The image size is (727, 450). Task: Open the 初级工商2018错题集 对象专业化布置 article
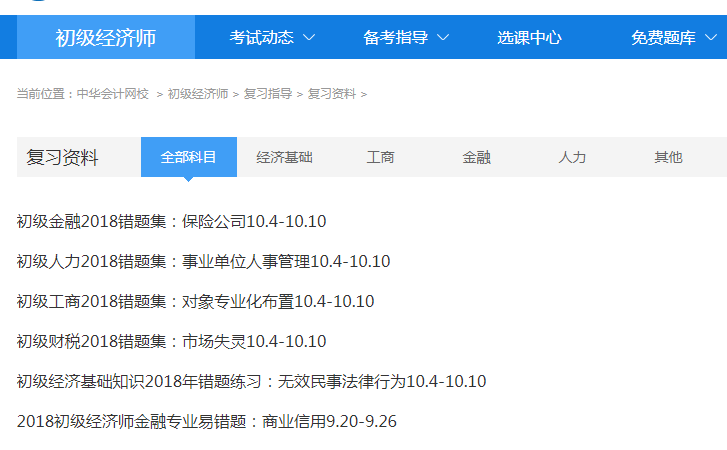point(195,301)
